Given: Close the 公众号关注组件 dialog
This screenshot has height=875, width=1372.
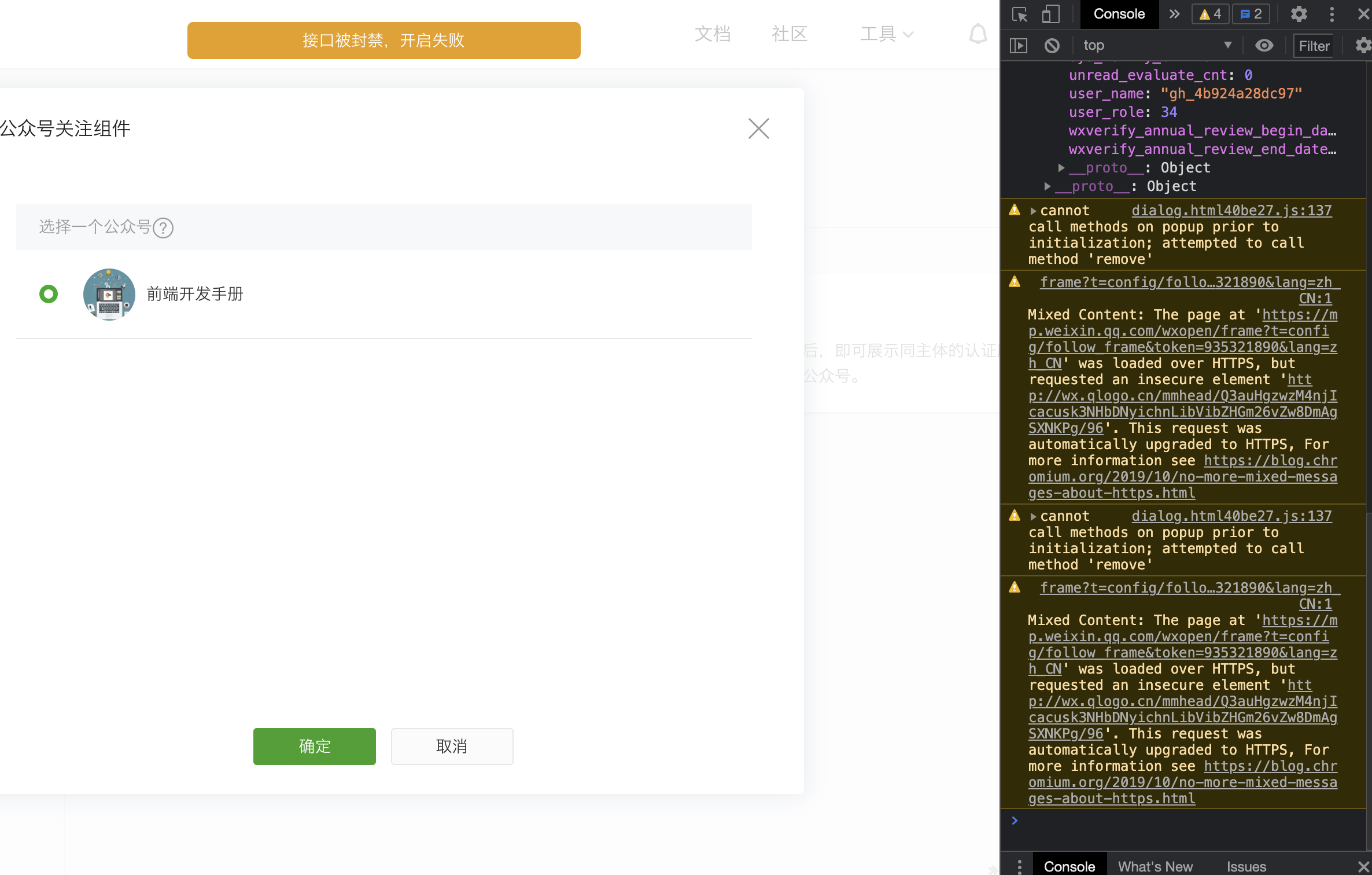Looking at the screenshot, I should click(758, 128).
